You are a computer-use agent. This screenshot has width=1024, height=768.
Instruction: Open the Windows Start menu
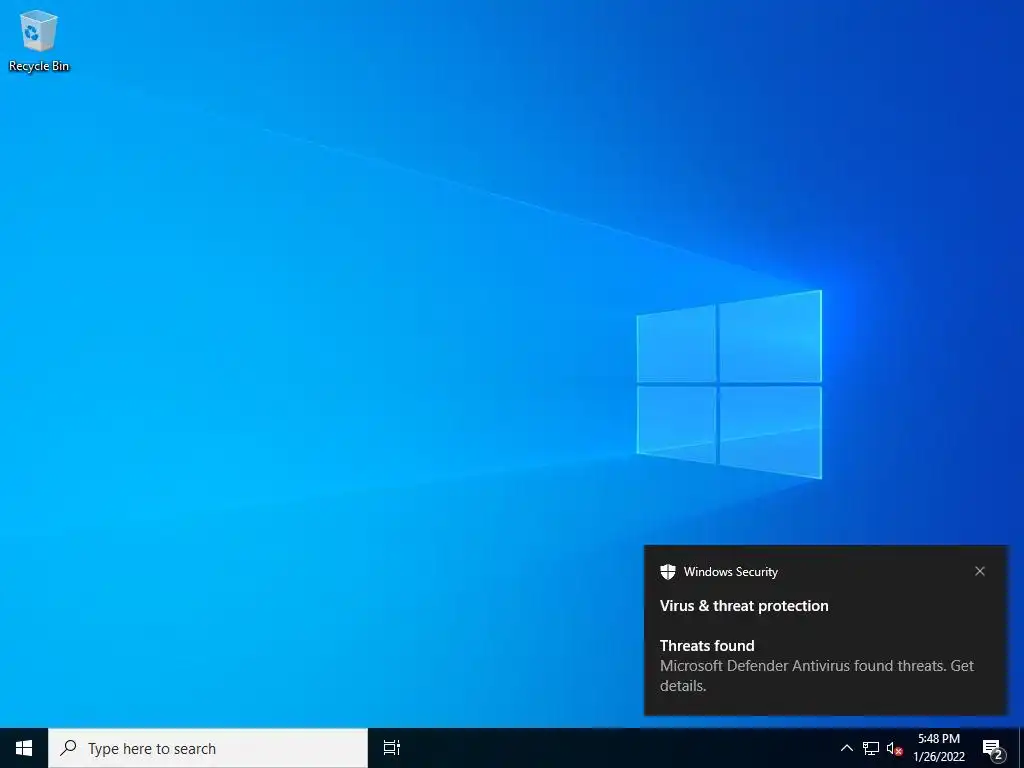click(x=24, y=748)
